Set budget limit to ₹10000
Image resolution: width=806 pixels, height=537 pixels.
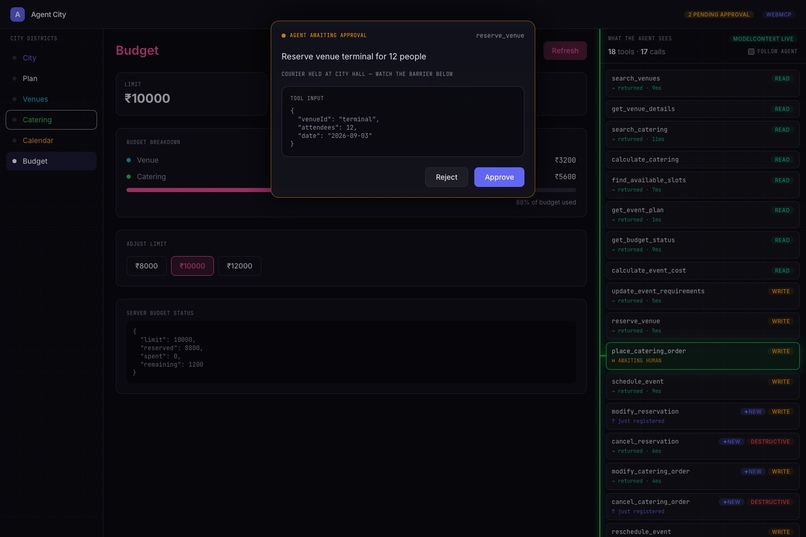tap(192, 266)
